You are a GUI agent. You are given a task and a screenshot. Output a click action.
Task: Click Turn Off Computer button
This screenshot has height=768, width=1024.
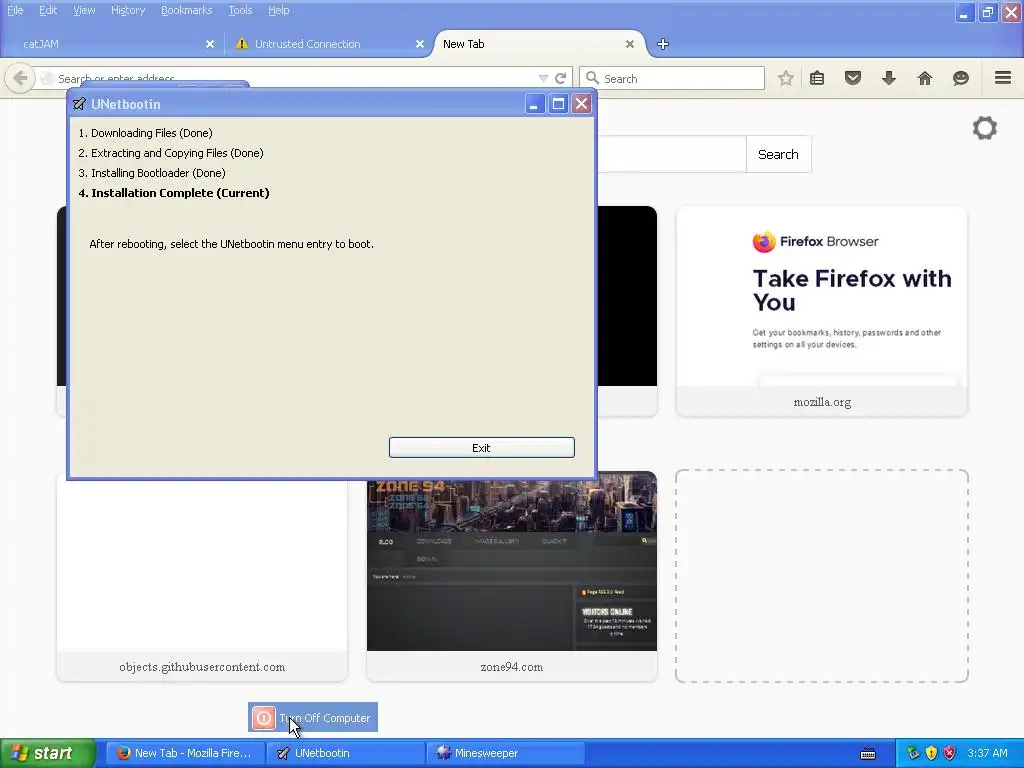[313, 718]
